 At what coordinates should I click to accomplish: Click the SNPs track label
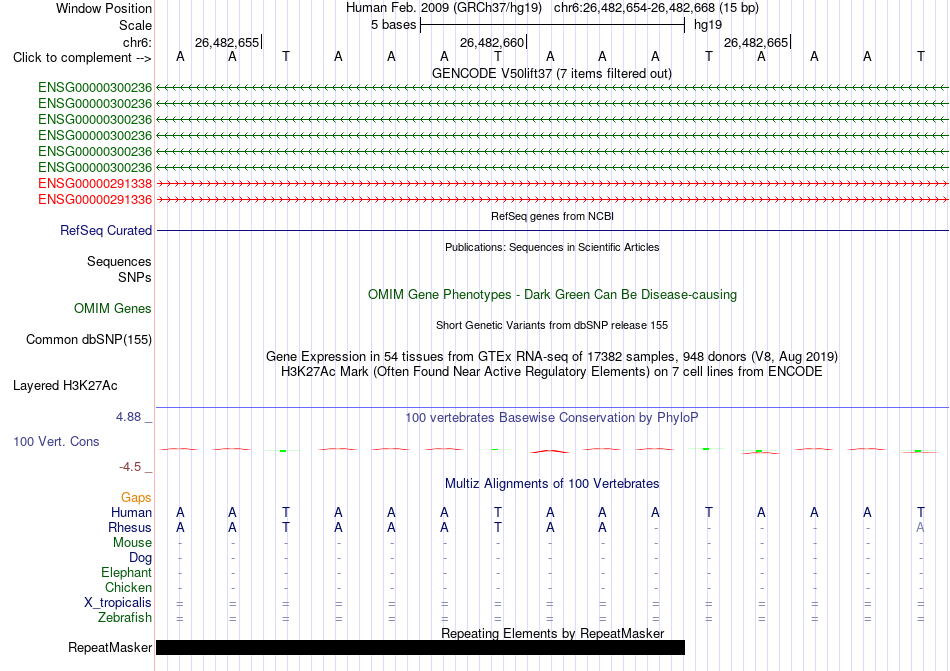tap(135, 277)
